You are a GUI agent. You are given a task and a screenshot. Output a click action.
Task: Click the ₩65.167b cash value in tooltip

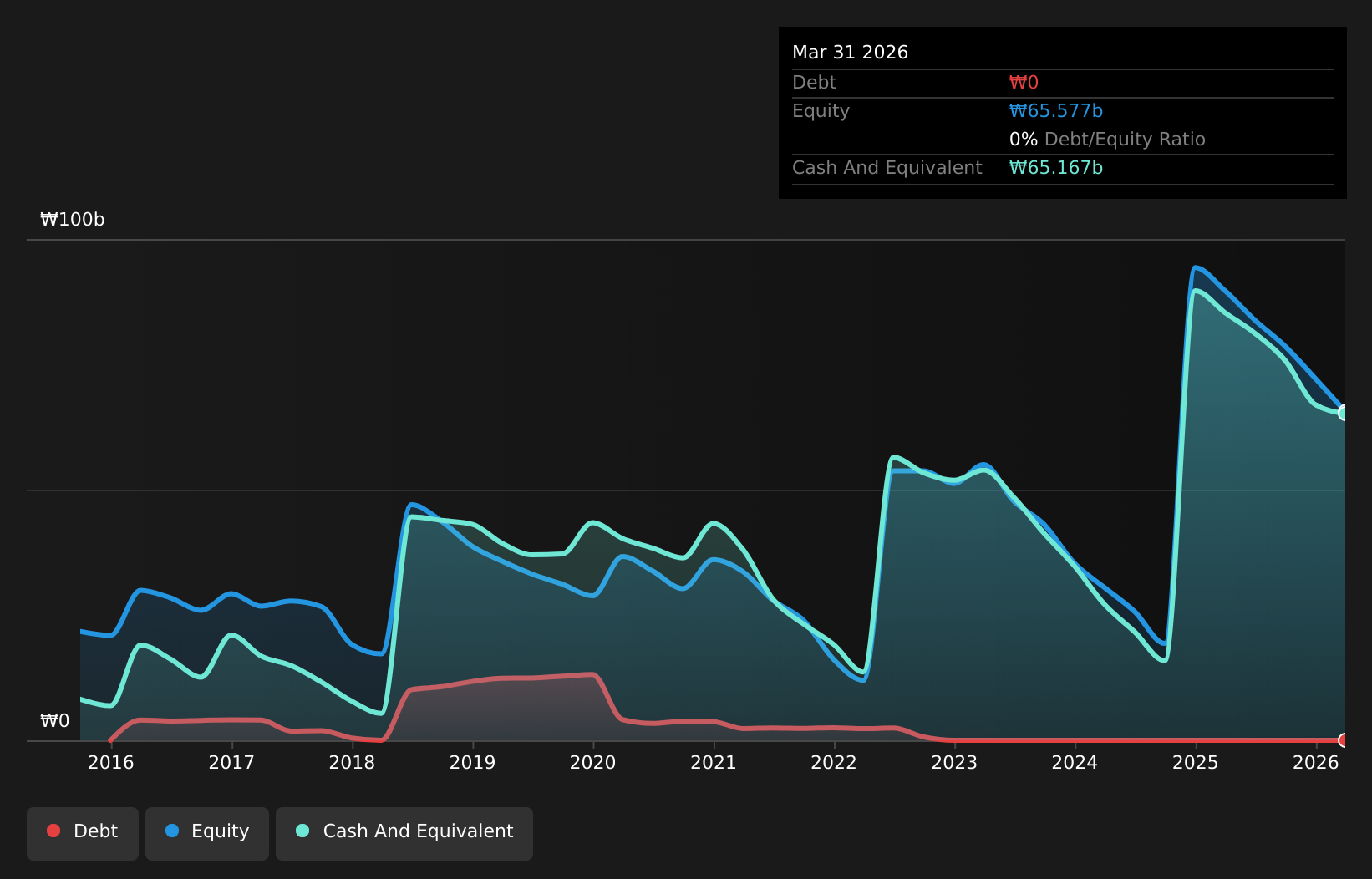[1056, 168]
